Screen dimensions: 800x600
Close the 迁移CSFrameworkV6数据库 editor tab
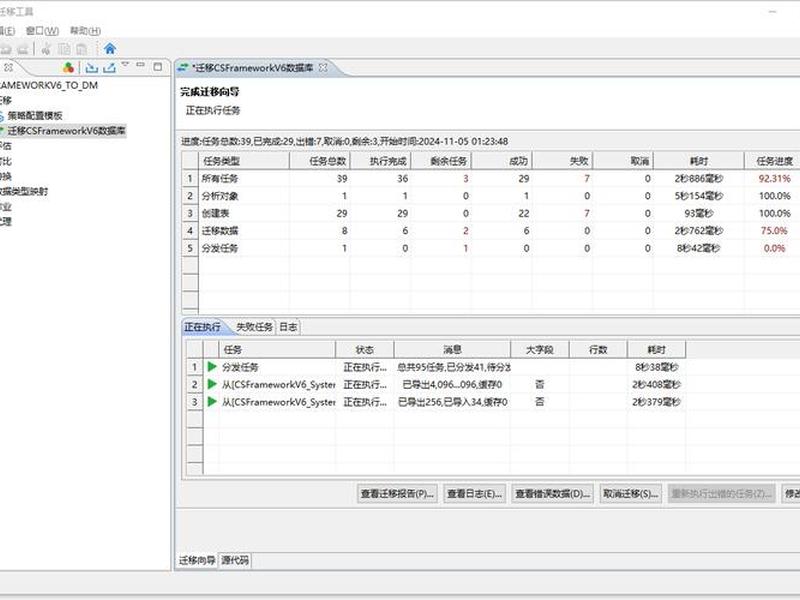[323, 67]
